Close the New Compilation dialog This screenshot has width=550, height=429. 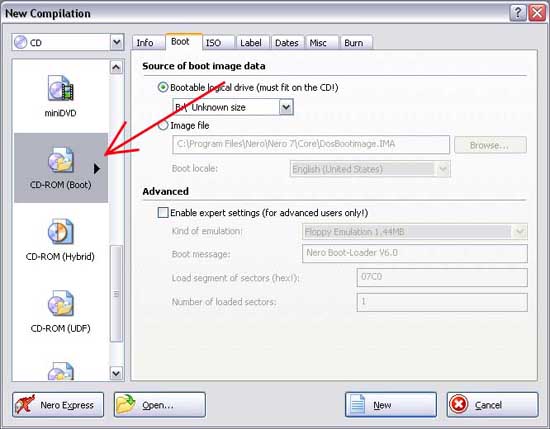(x=537, y=13)
